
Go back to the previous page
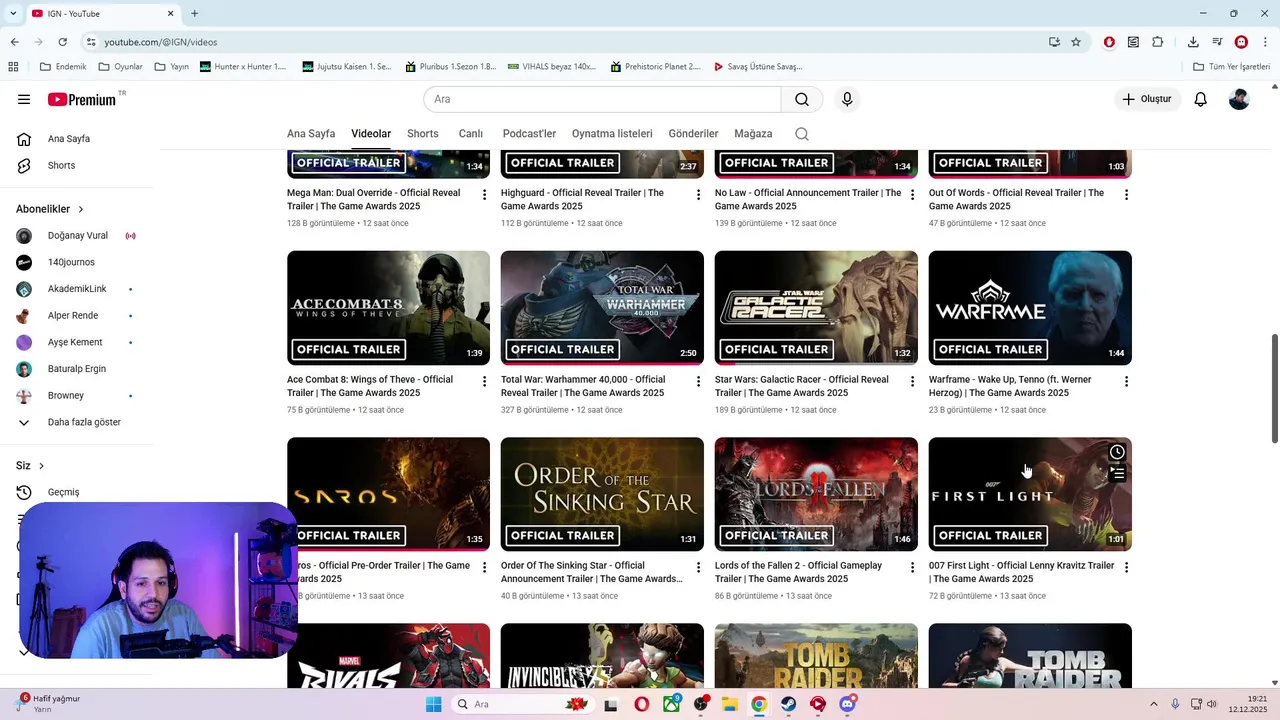(14, 42)
